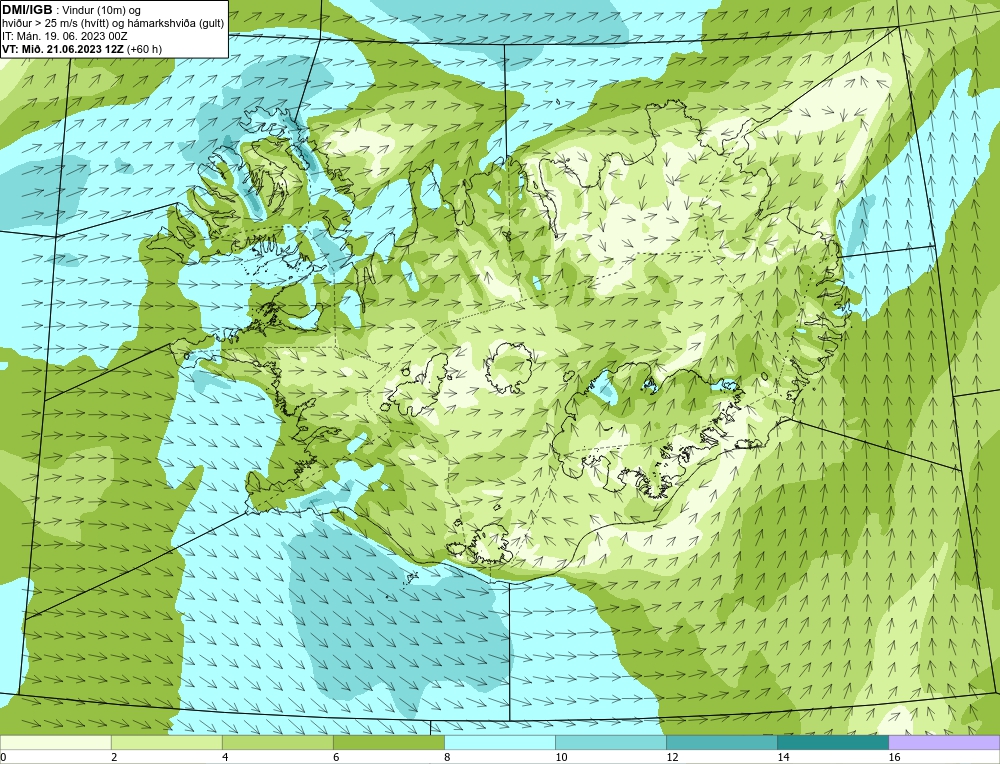Click the purple swatch above 16 m/s
1000x764 pixels.
click(944, 742)
